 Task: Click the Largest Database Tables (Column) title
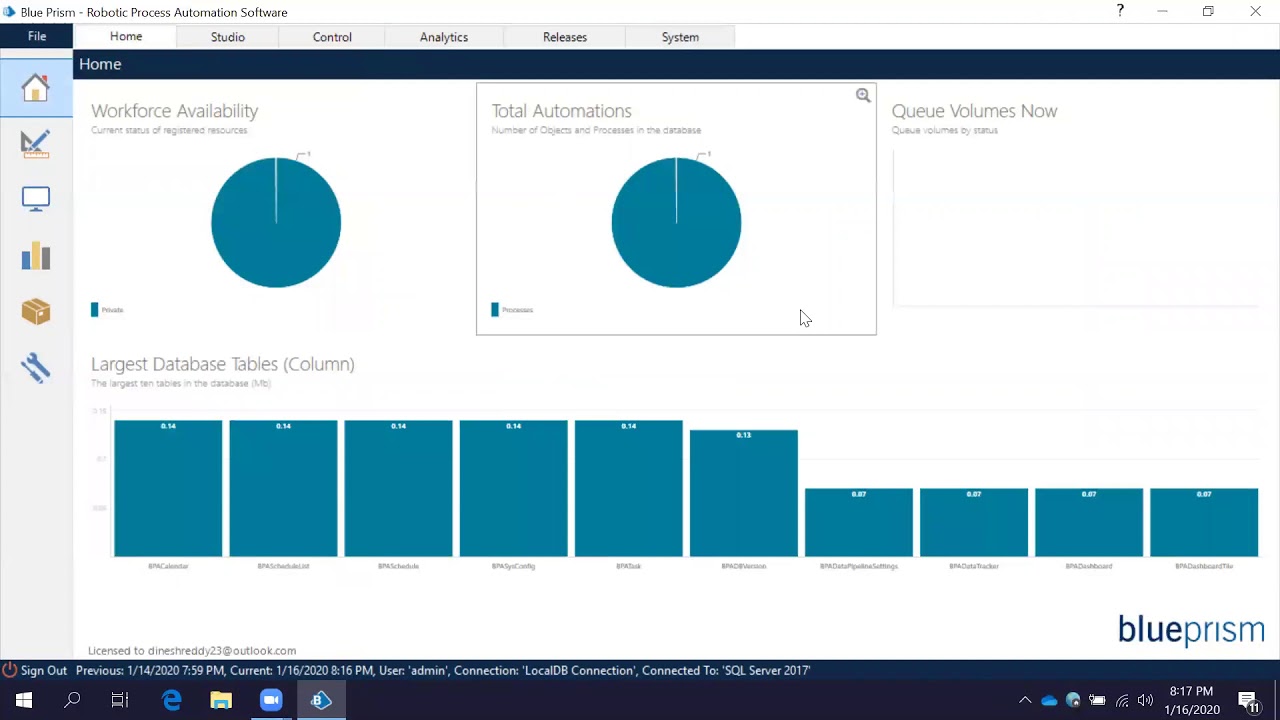coord(223,364)
